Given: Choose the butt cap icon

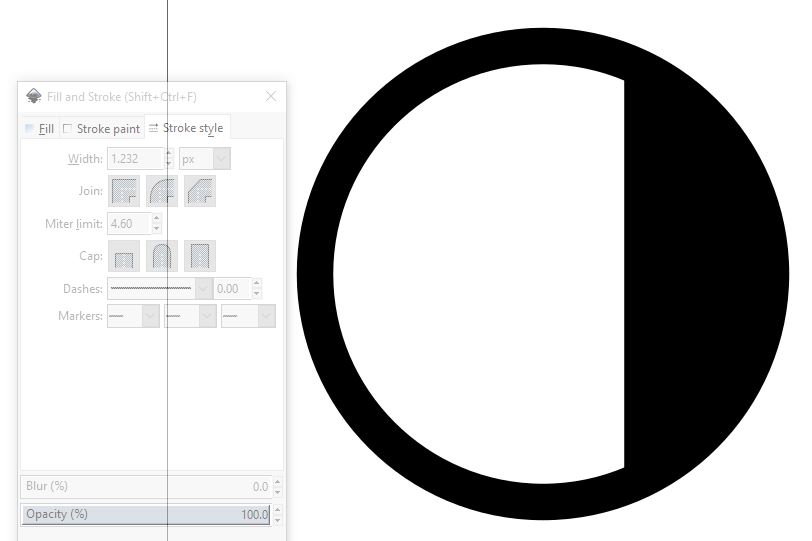Looking at the screenshot, I should point(124,256).
